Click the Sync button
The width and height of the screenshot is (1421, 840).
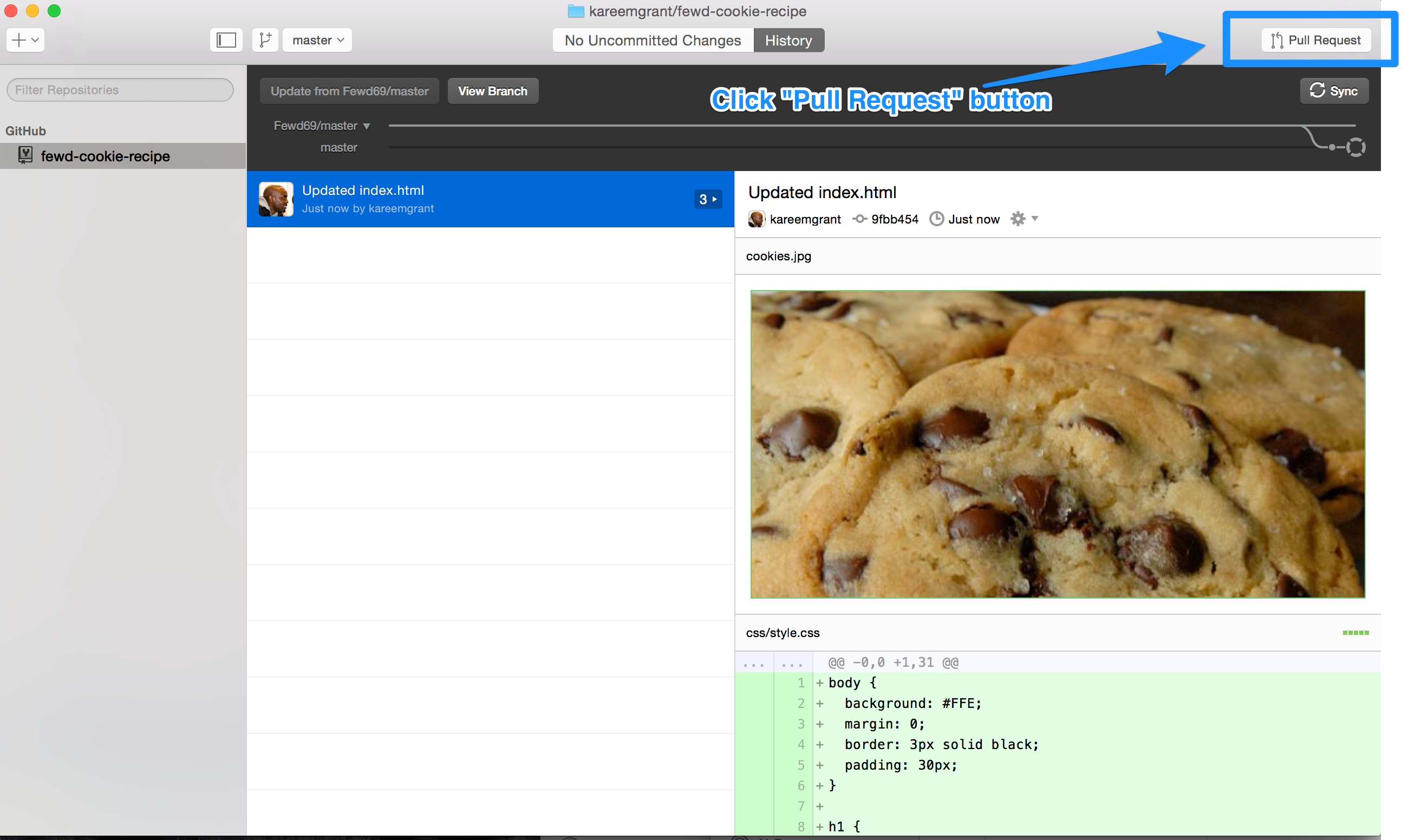(1334, 91)
